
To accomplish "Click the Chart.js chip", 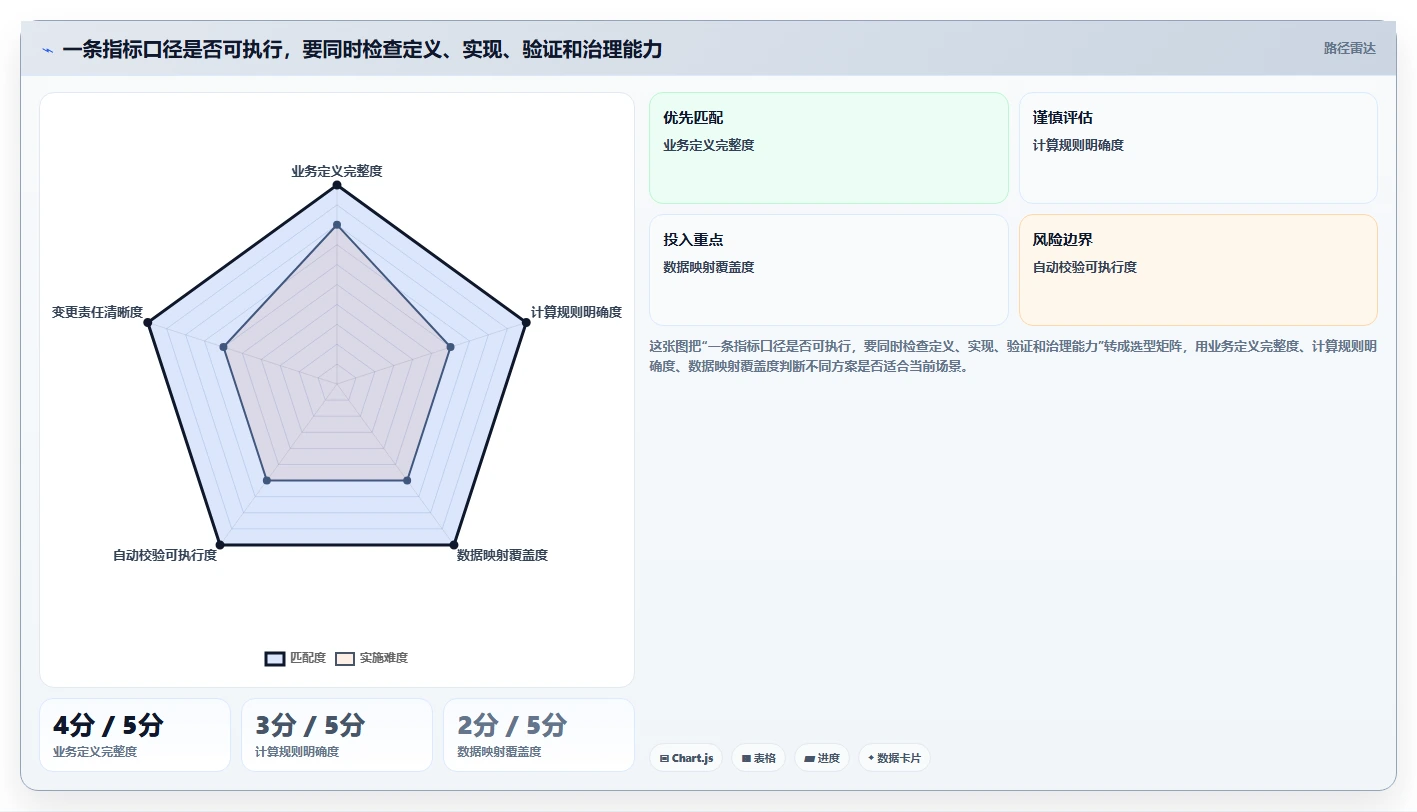I will pos(686,758).
